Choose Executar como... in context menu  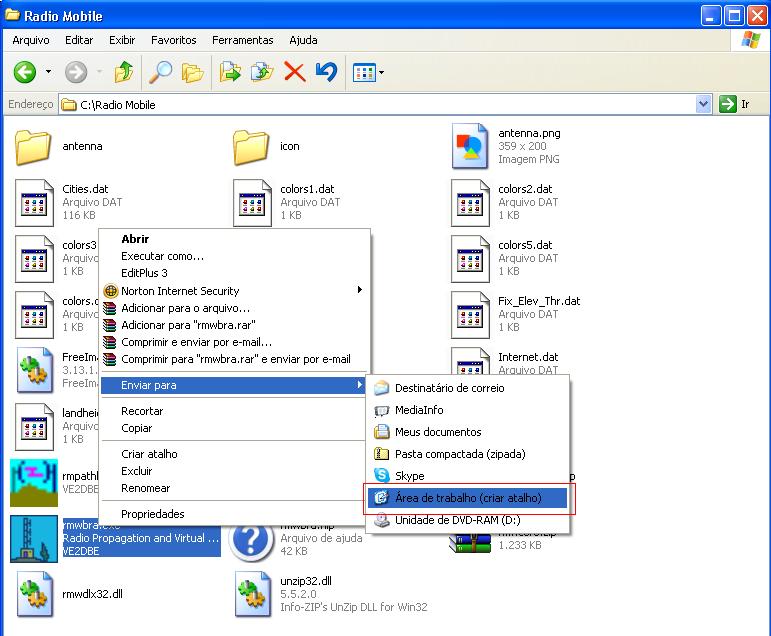click(233, 256)
